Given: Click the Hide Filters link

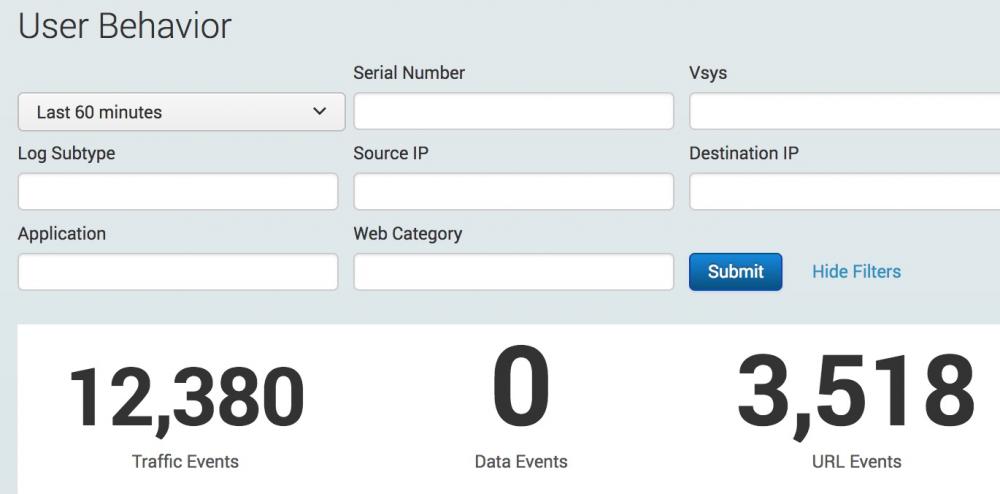Looking at the screenshot, I should pyautogui.click(x=856, y=272).
